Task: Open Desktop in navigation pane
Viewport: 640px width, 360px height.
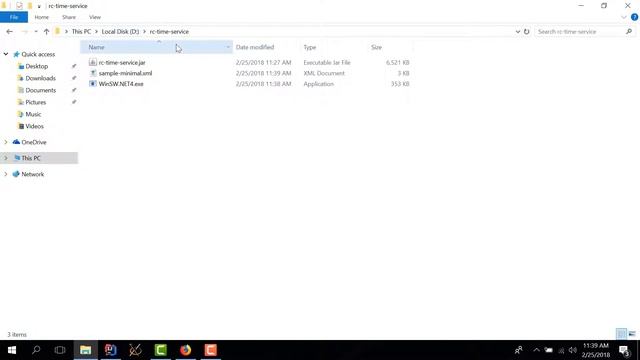Action: pos(37,66)
